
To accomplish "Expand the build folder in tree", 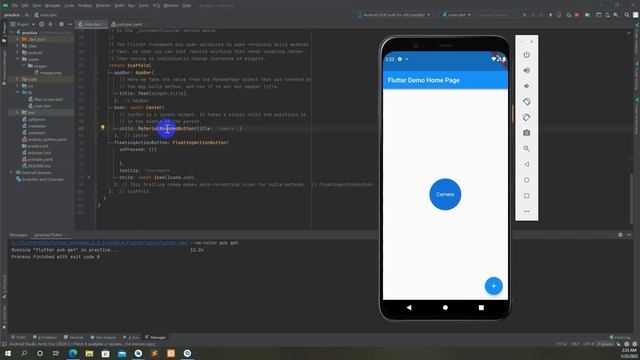I will [18, 79].
